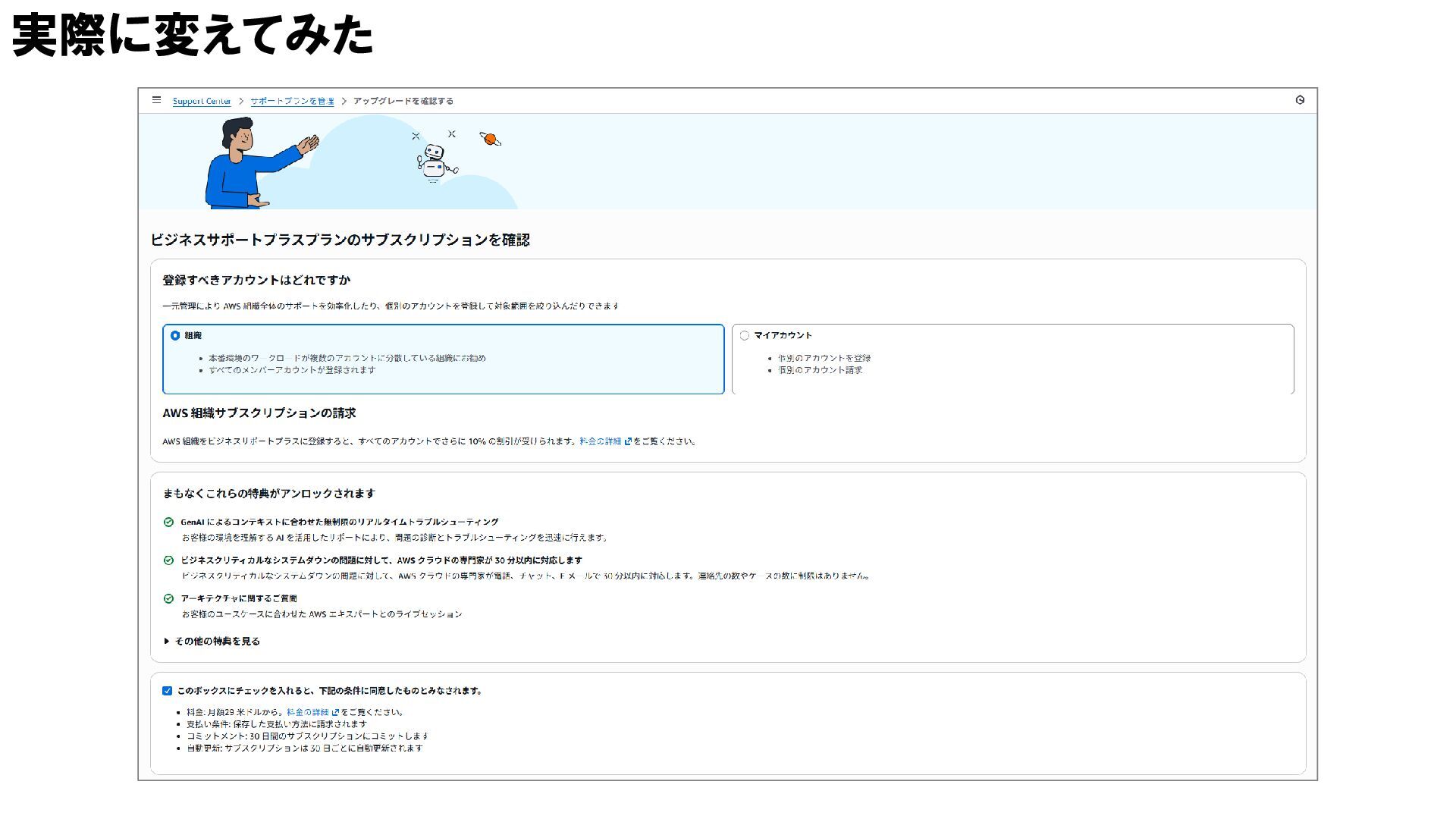Click the green checkmark beside GenAI benefit

pos(168,522)
